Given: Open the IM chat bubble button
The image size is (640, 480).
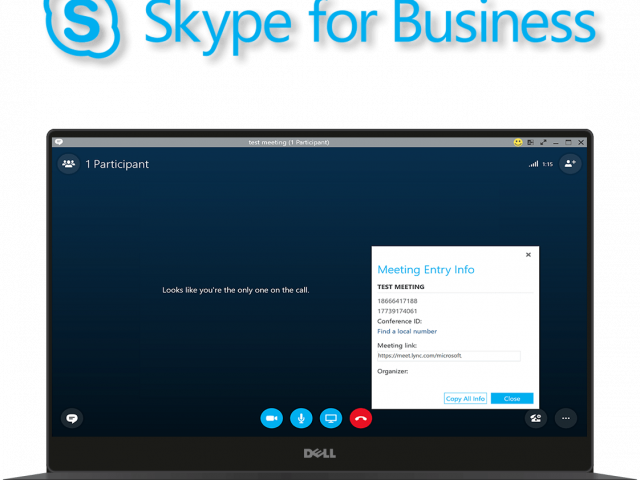Looking at the screenshot, I should click(71, 419).
